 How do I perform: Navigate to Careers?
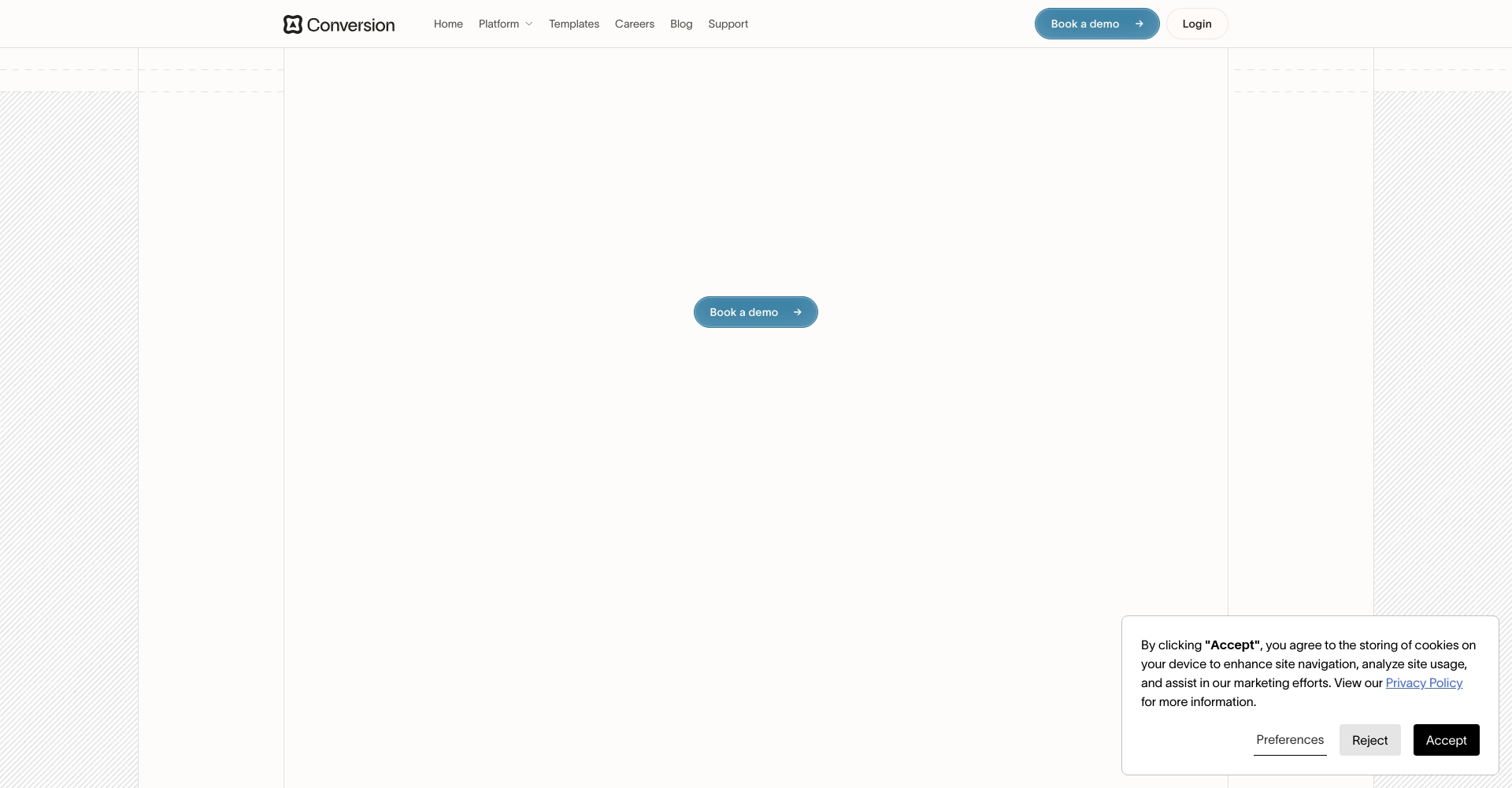(634, 24)
